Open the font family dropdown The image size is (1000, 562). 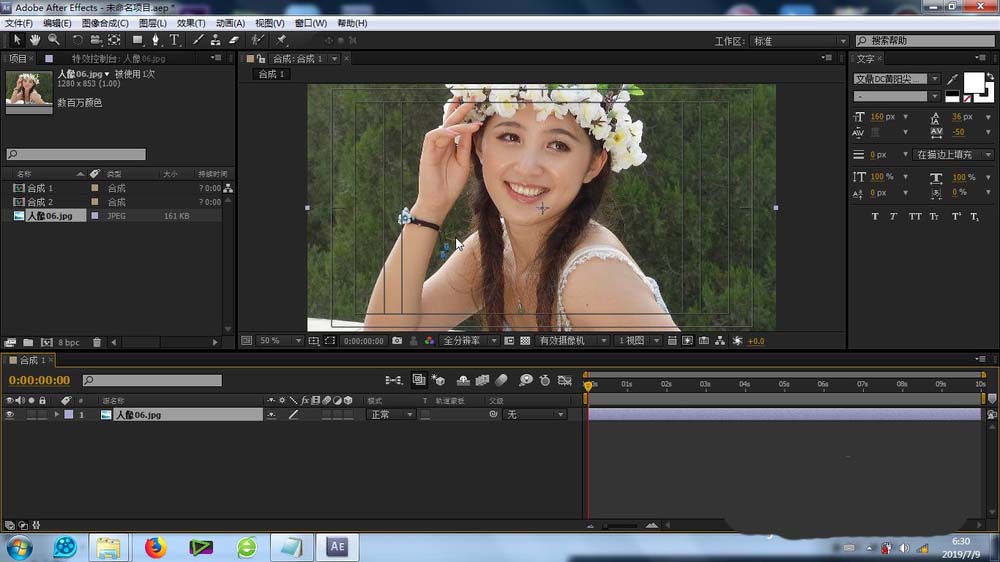896,79
